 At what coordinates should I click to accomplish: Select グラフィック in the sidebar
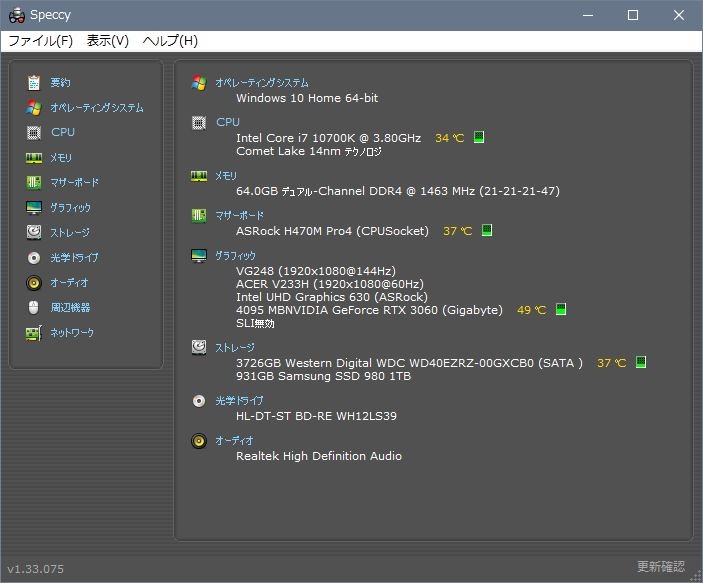pyautogui.click(x=70, y=208)
